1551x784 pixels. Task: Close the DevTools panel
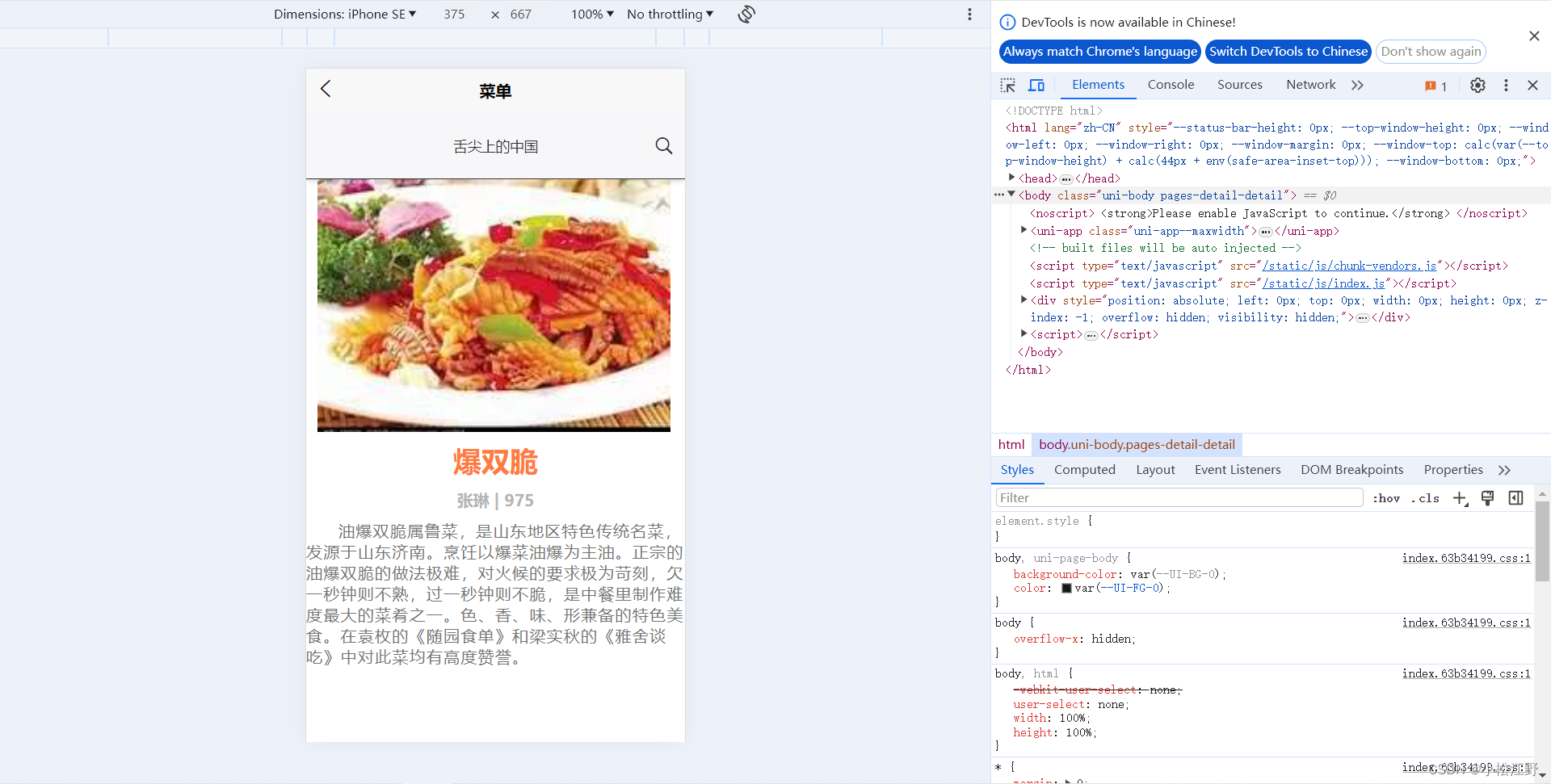pyautogui.click(x=1532, y=85)
